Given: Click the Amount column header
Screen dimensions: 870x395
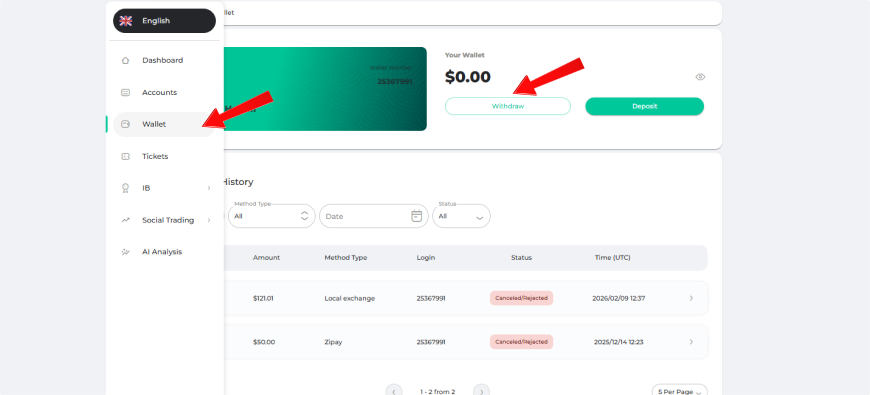Looking at the screenshot, I should (266, 258).
